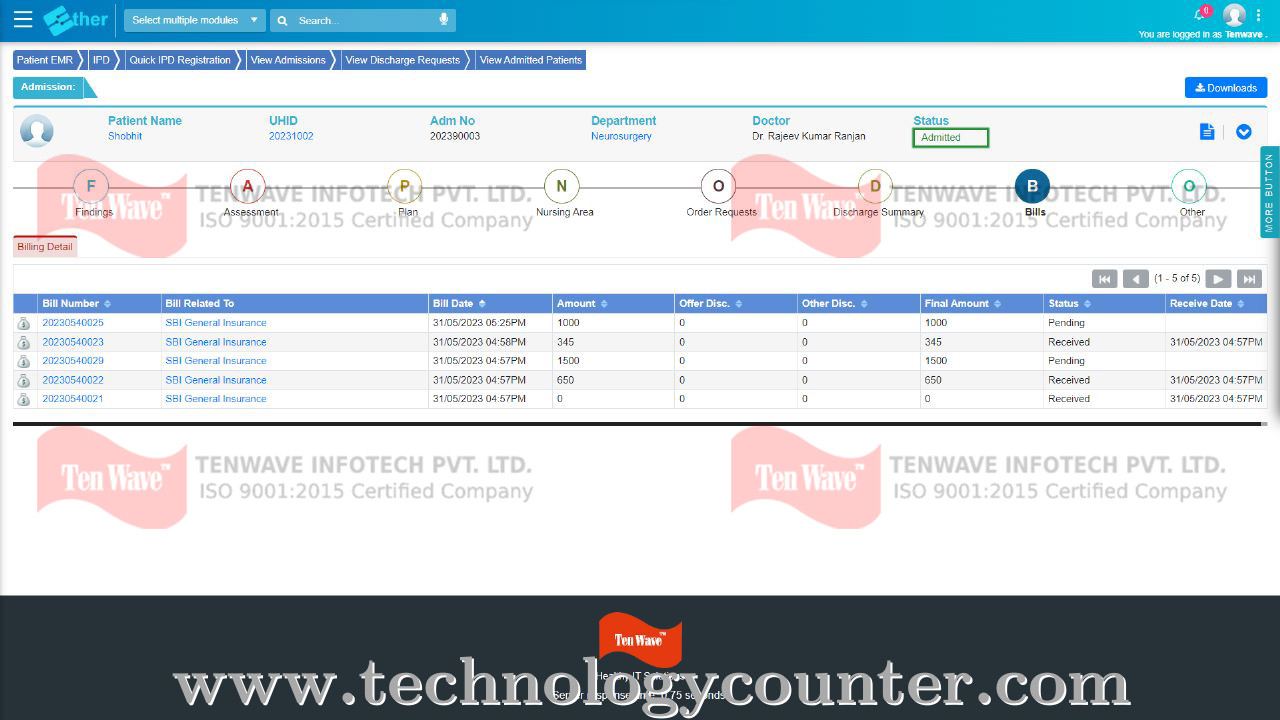Go to the Other step circle
Image resolution: width=1280 pixels, height=720 pixels.
click(x=1189, y=186)
